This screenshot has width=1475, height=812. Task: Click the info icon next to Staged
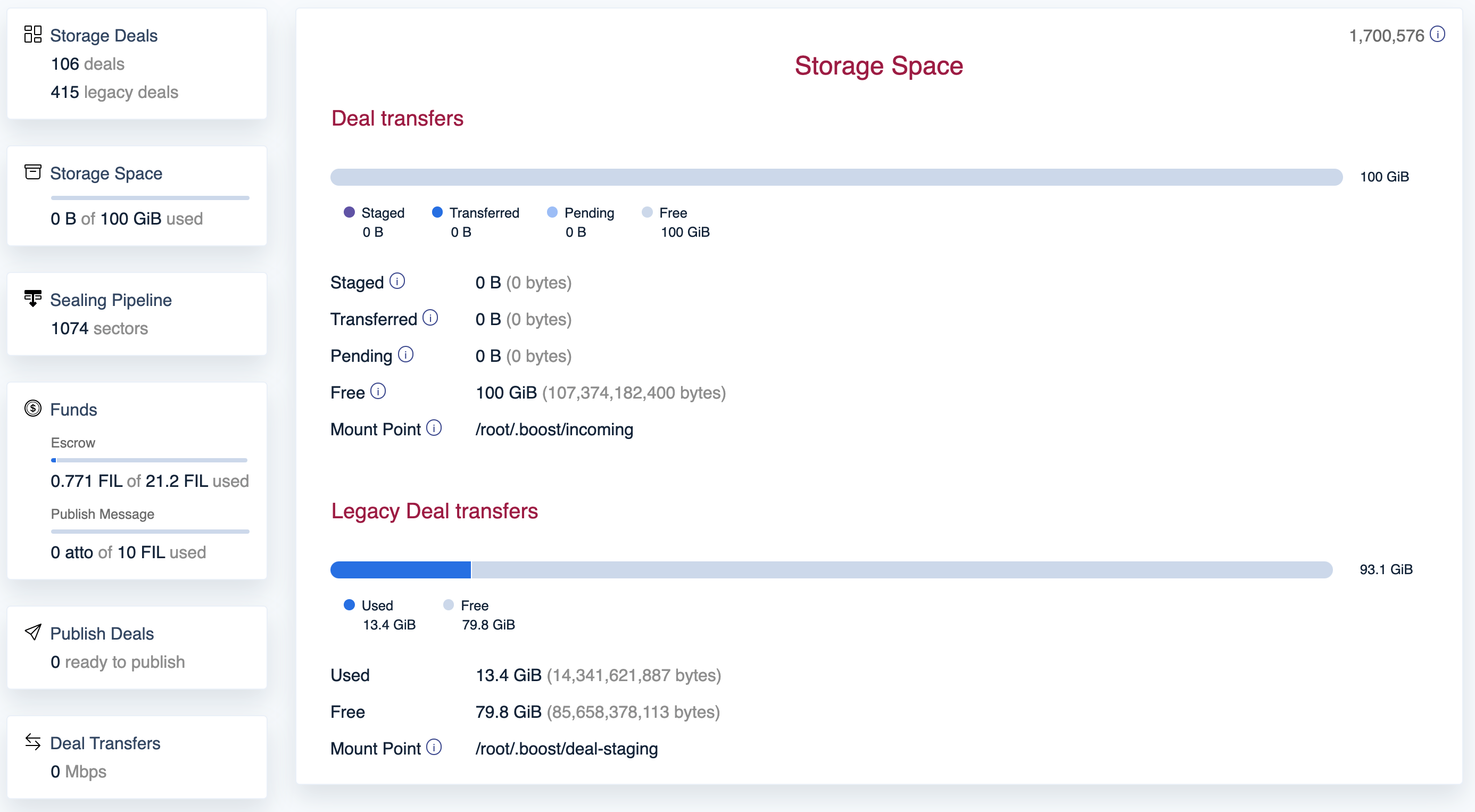(x=397, y=281)
